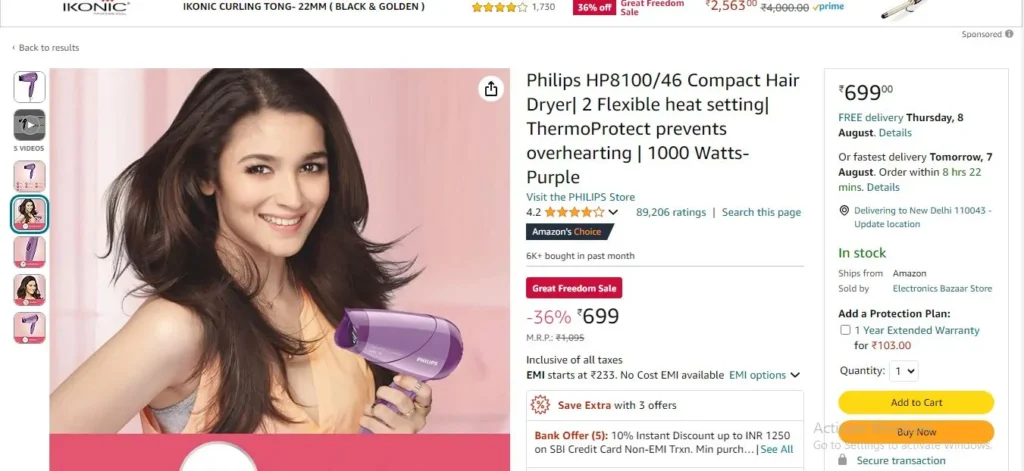Expand the EMI options chevron

pos(795,375)
